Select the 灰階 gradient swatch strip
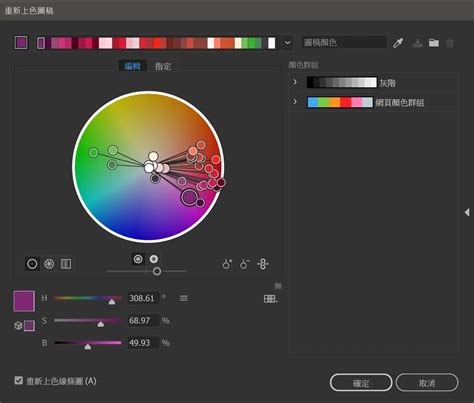Image resolution: width=474 pixels, height=403 pixels. click(342, 82)
